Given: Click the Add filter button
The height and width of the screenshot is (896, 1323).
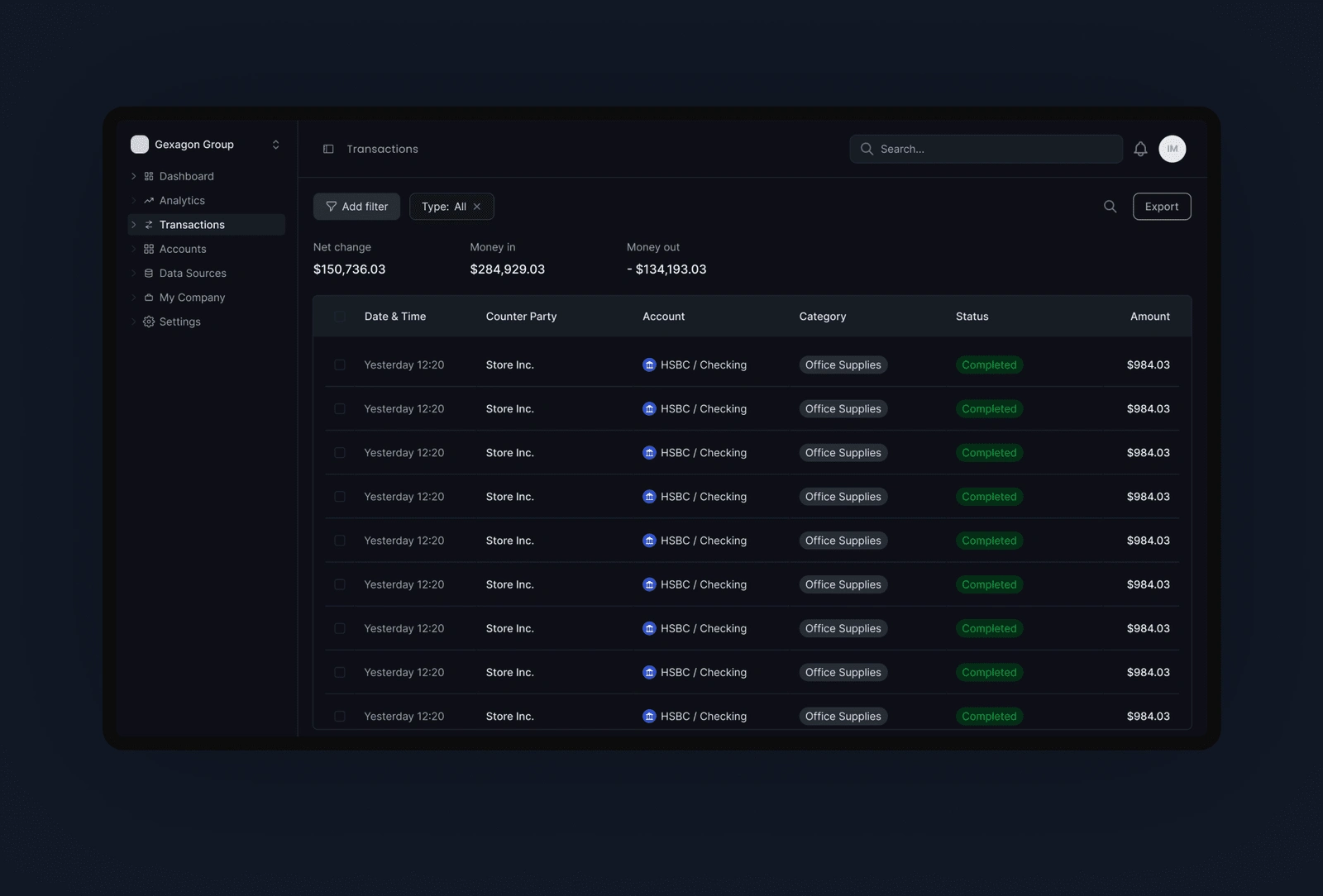Looking at the screenshot, I should tap(356, 207).
